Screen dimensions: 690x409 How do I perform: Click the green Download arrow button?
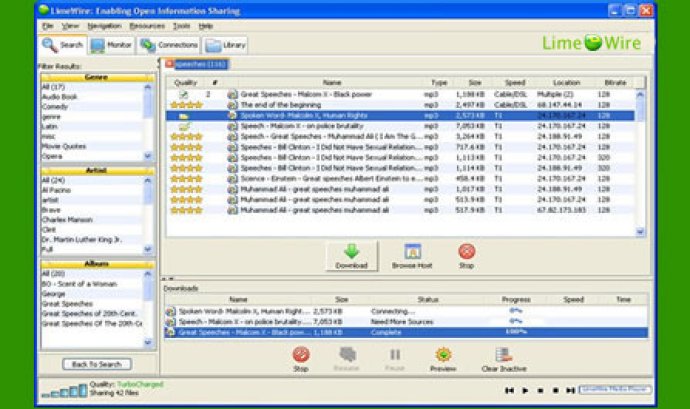click(x=351, y=256)
